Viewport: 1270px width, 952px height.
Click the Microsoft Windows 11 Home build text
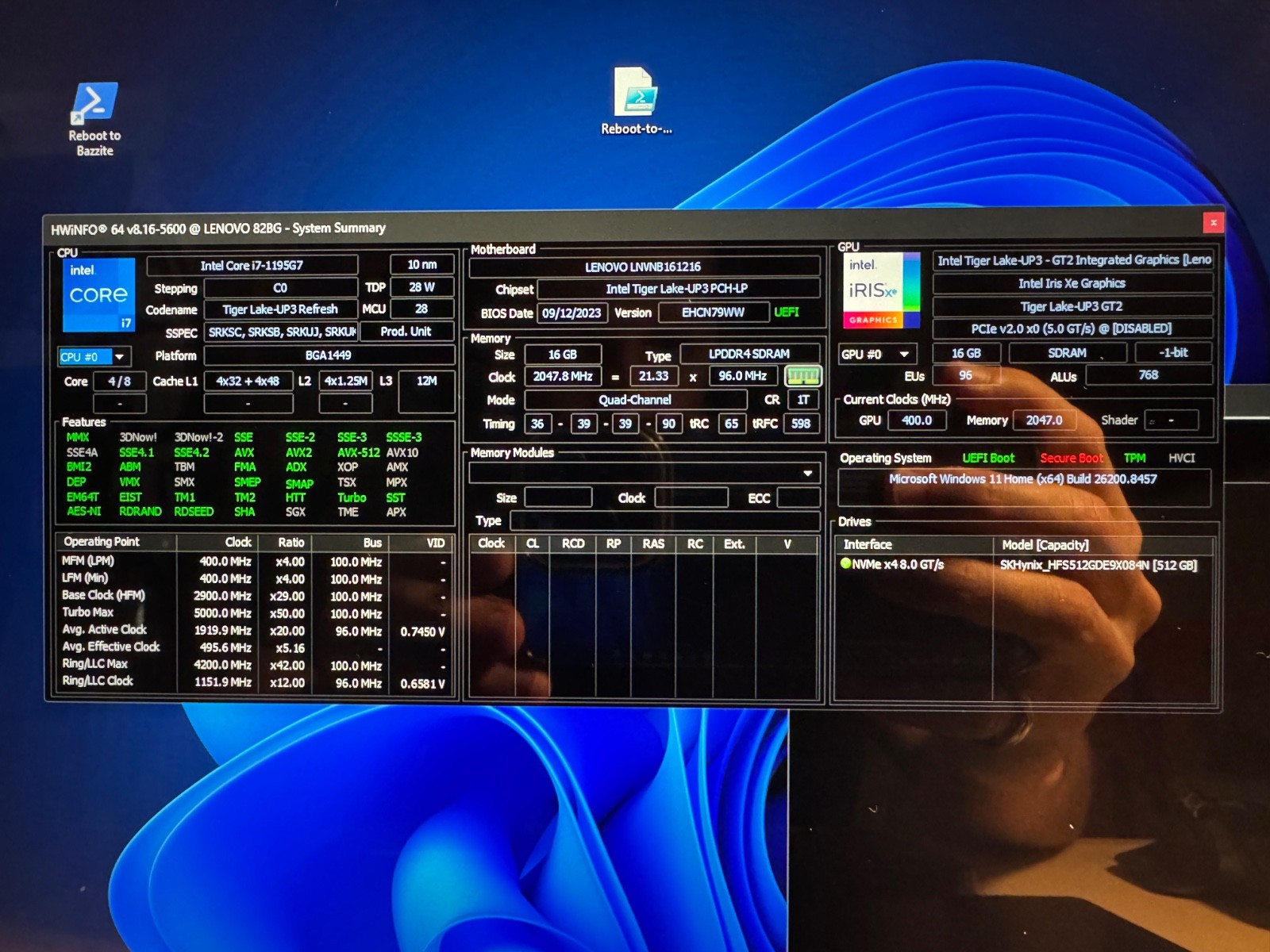(x=1022, y=479)
